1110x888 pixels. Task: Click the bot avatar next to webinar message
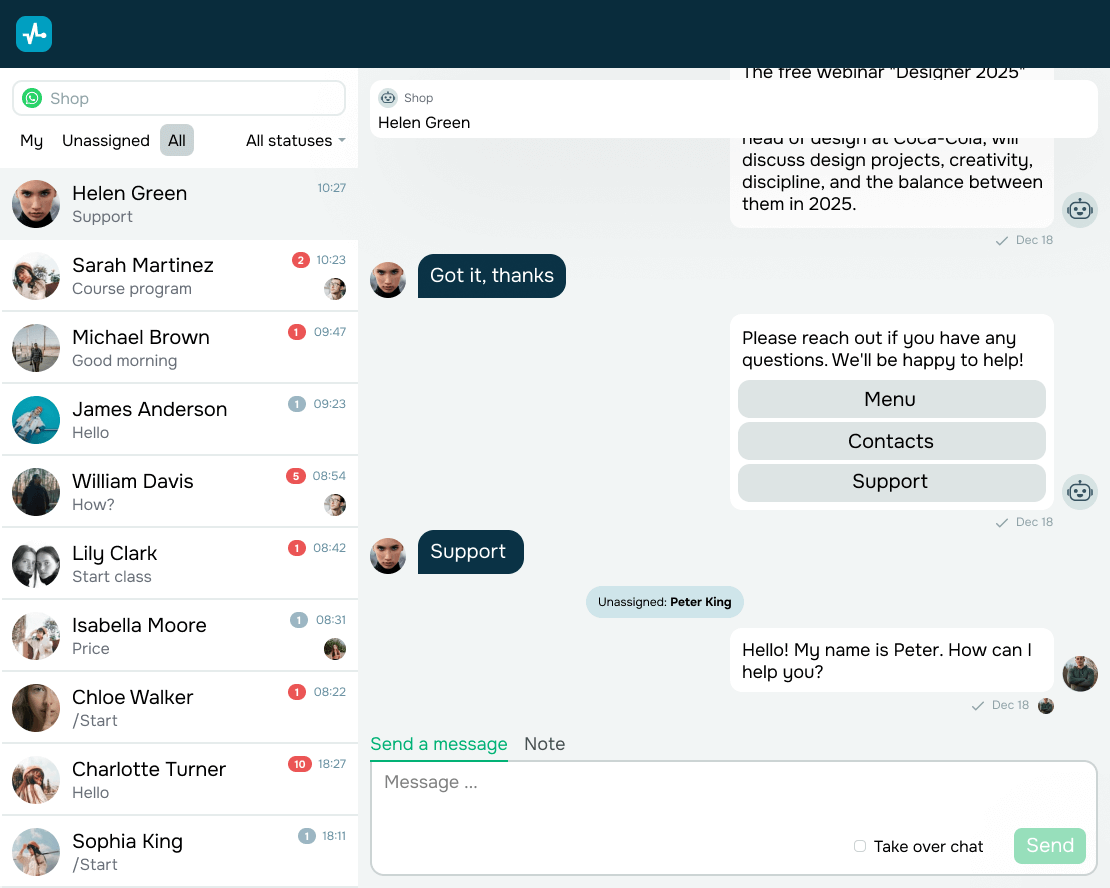(1080, 210)
